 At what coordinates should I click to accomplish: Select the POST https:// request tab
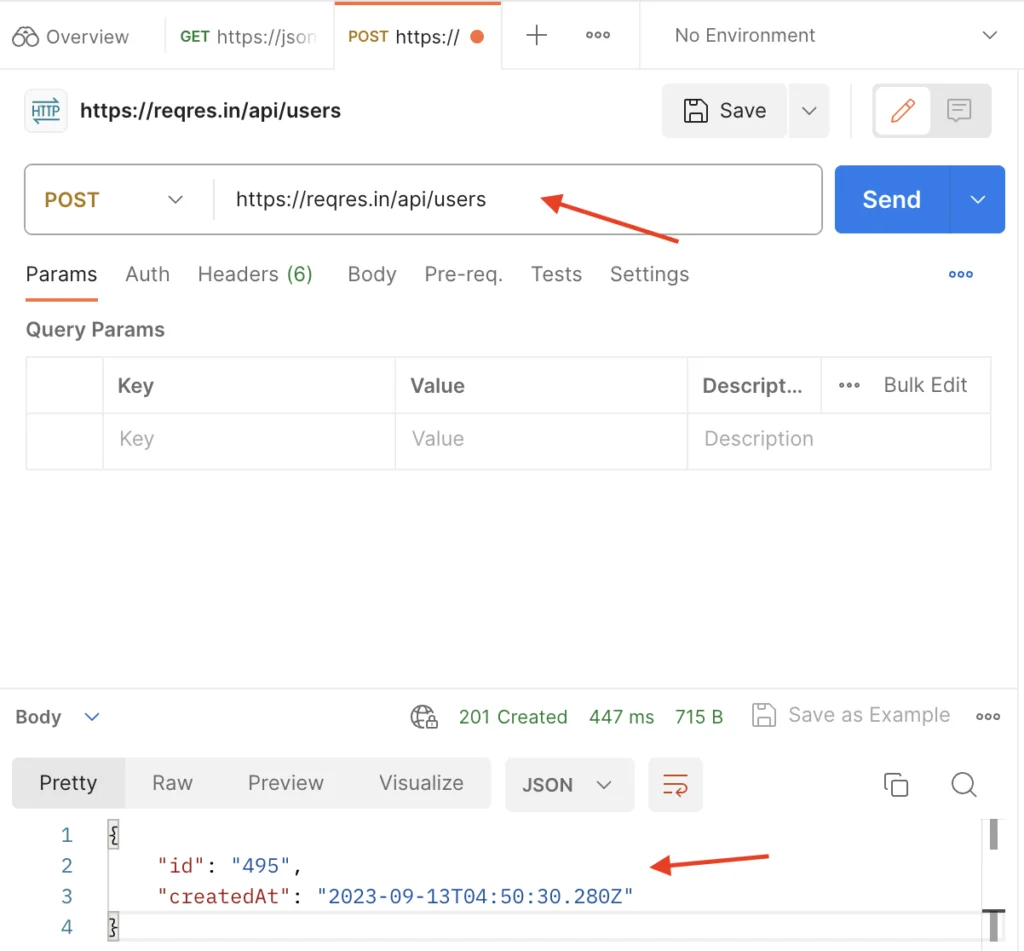tap(417, 37)
